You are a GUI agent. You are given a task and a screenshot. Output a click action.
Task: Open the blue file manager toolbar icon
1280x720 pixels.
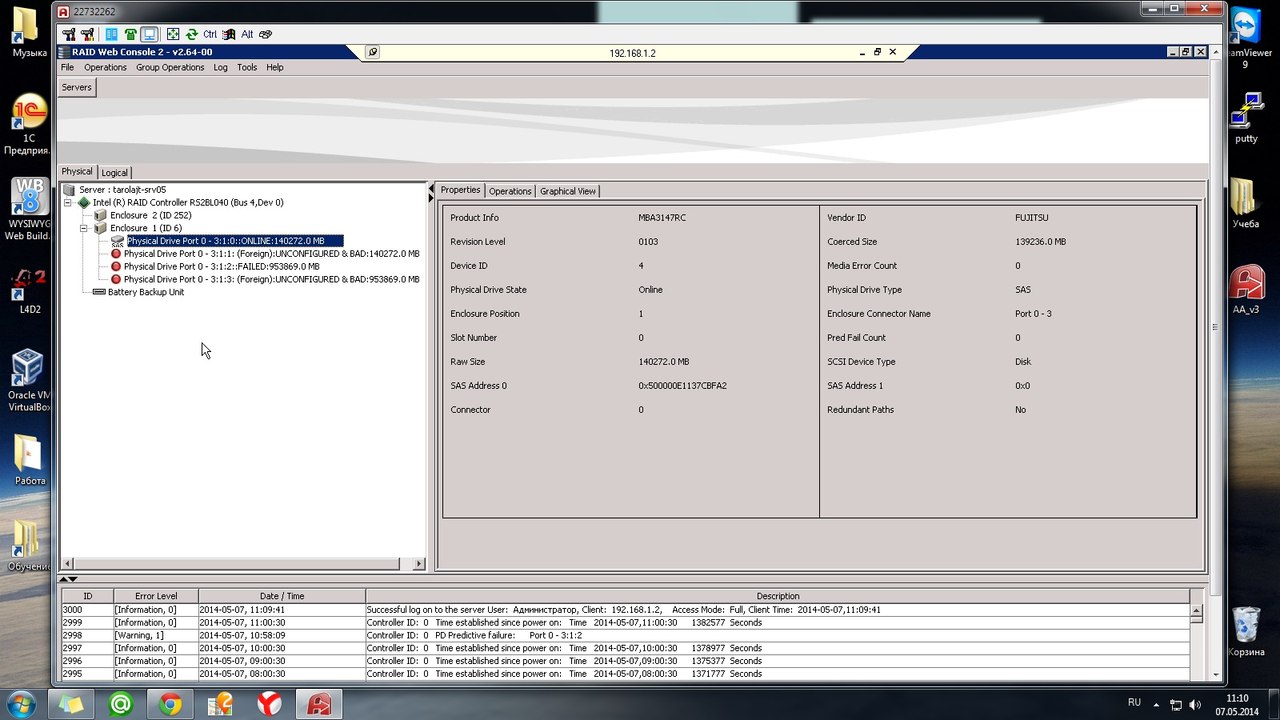pyautogui.click(x=111, y=34)
